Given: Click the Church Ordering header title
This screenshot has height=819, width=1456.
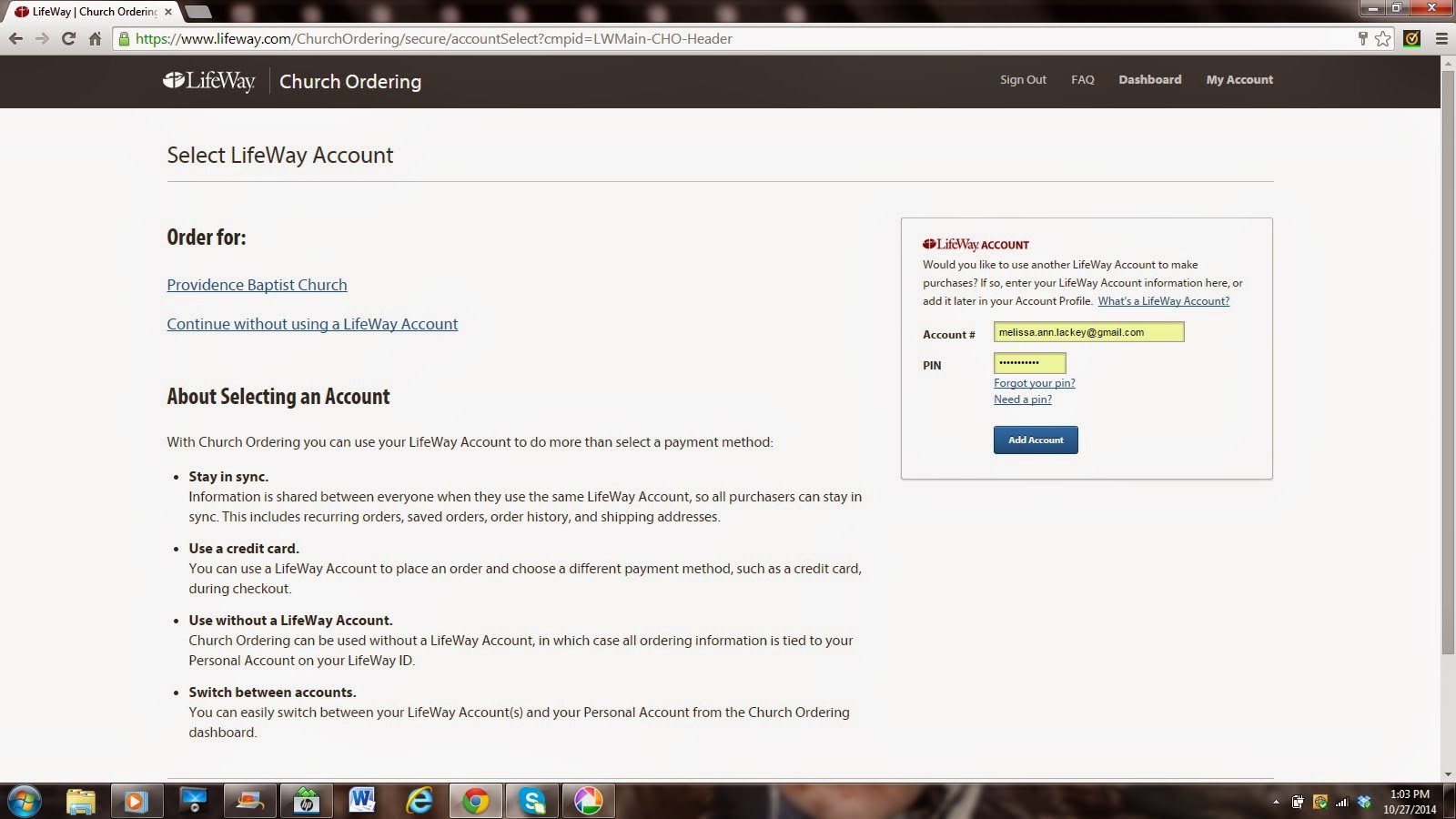Looking at the screenshot, I should (x=350, y=82).
